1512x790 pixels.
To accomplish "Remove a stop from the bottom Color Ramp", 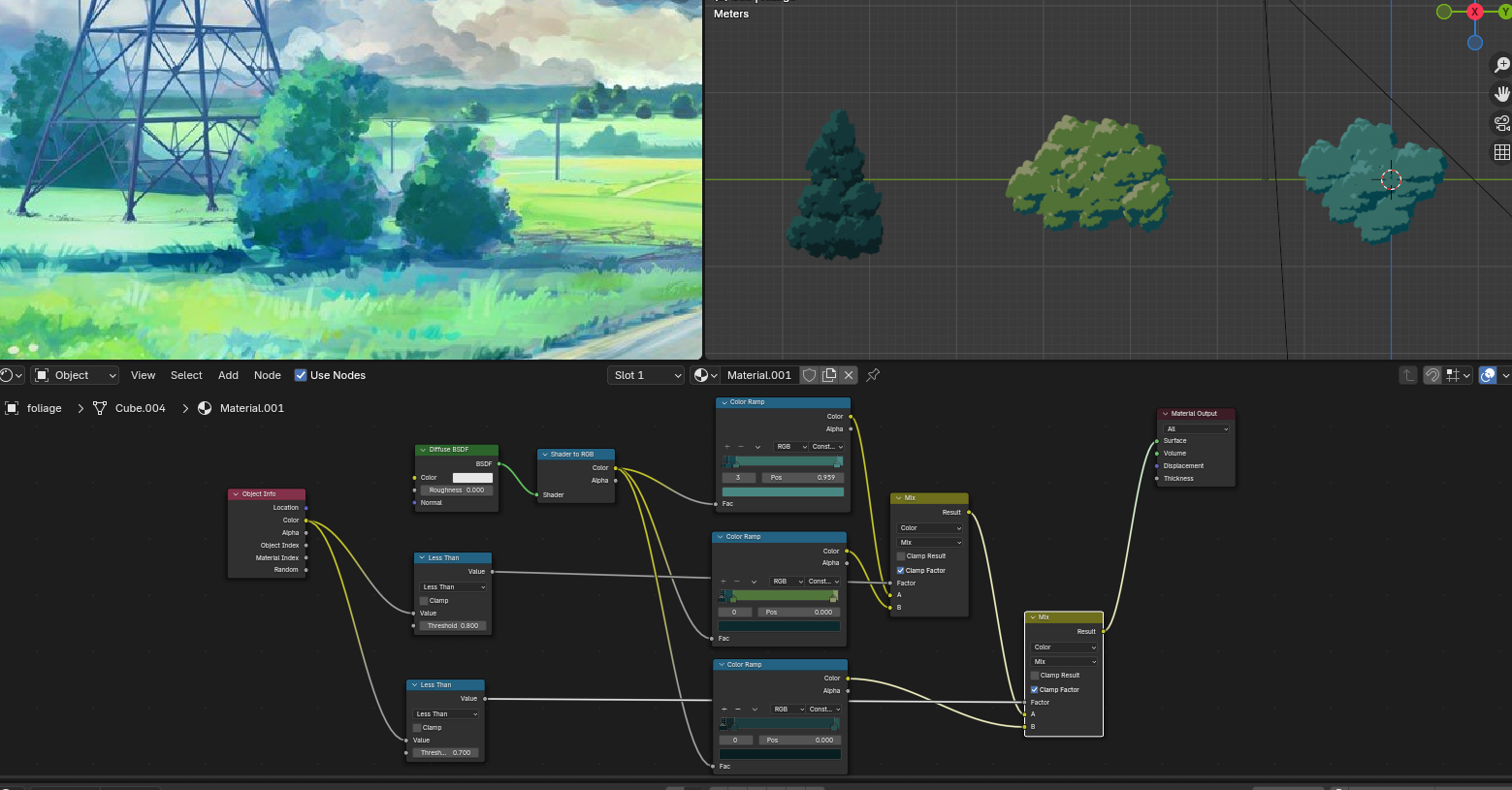I will pos(737,710).
